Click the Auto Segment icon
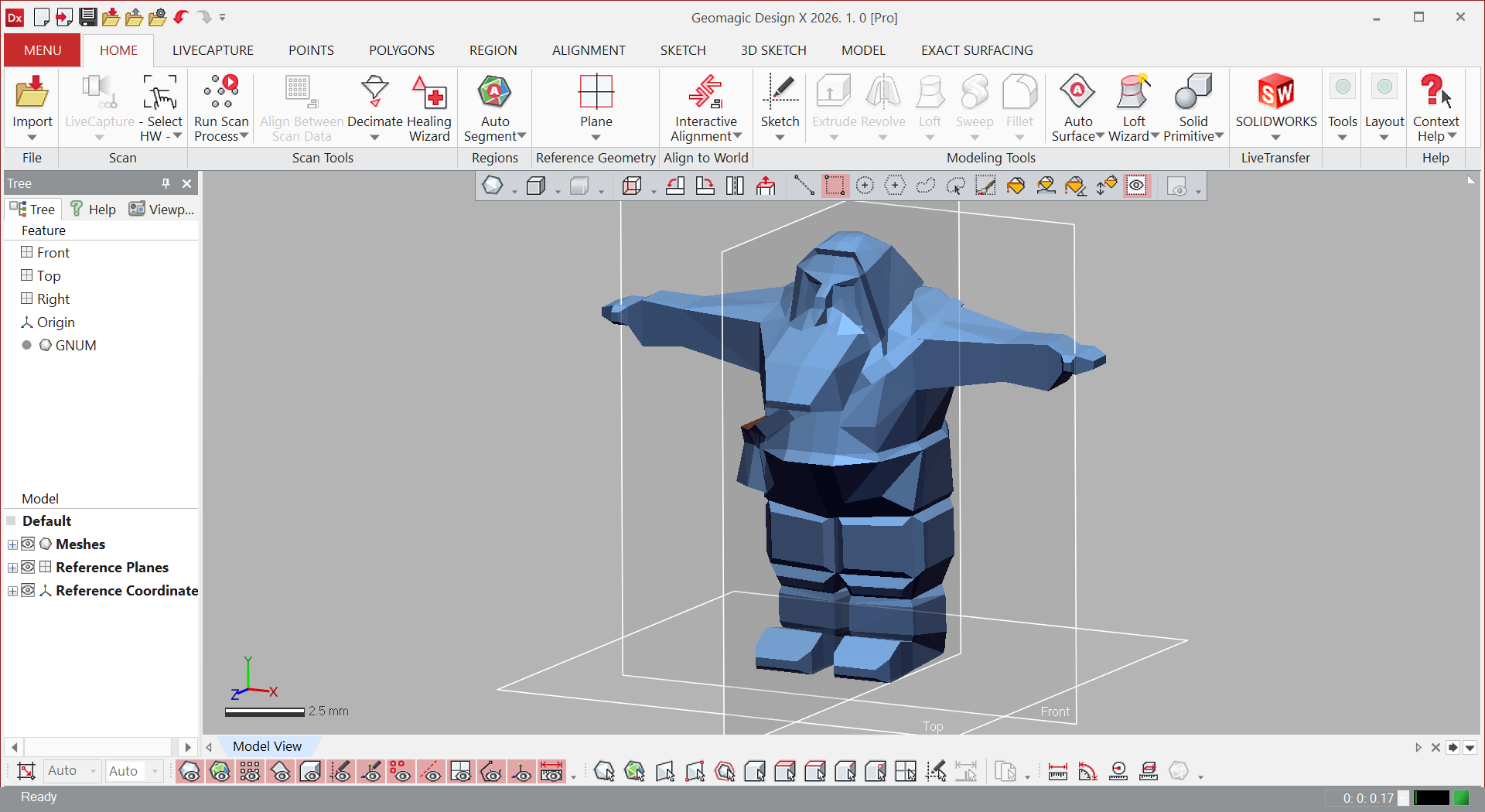 [x=495, y=93]
